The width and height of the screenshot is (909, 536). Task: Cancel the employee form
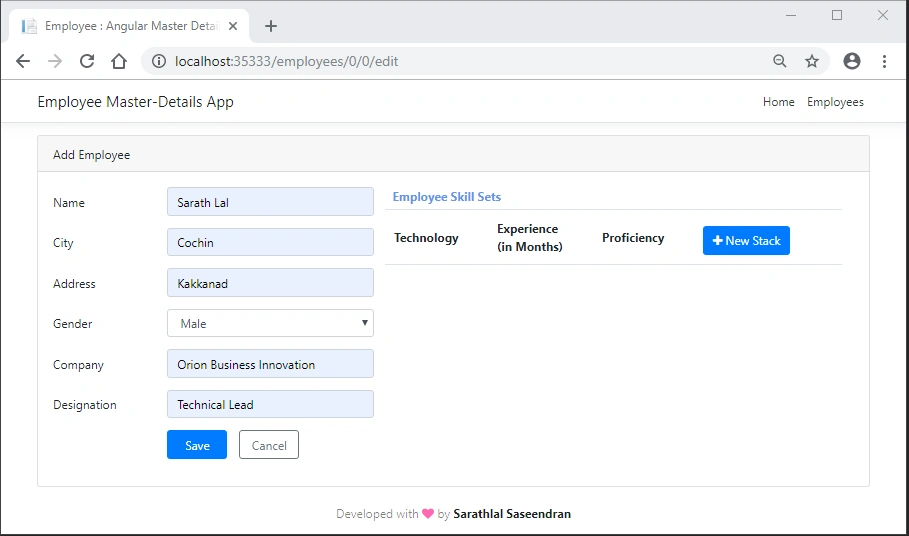[269, 444]
